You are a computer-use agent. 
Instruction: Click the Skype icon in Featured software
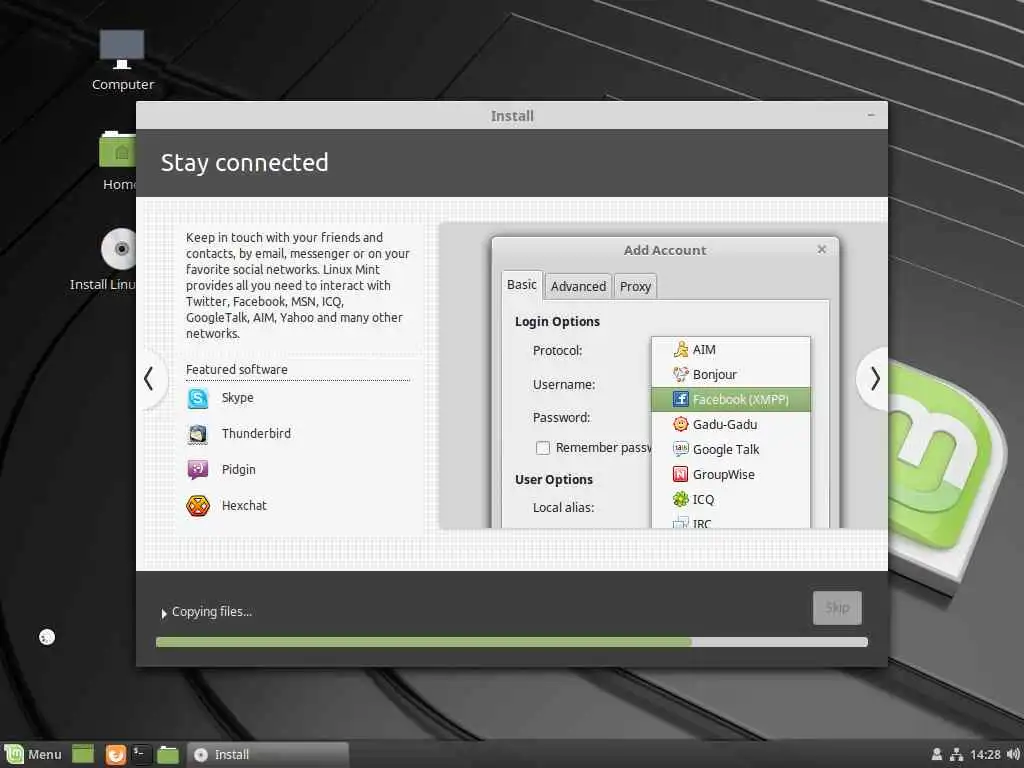(198, 398)
